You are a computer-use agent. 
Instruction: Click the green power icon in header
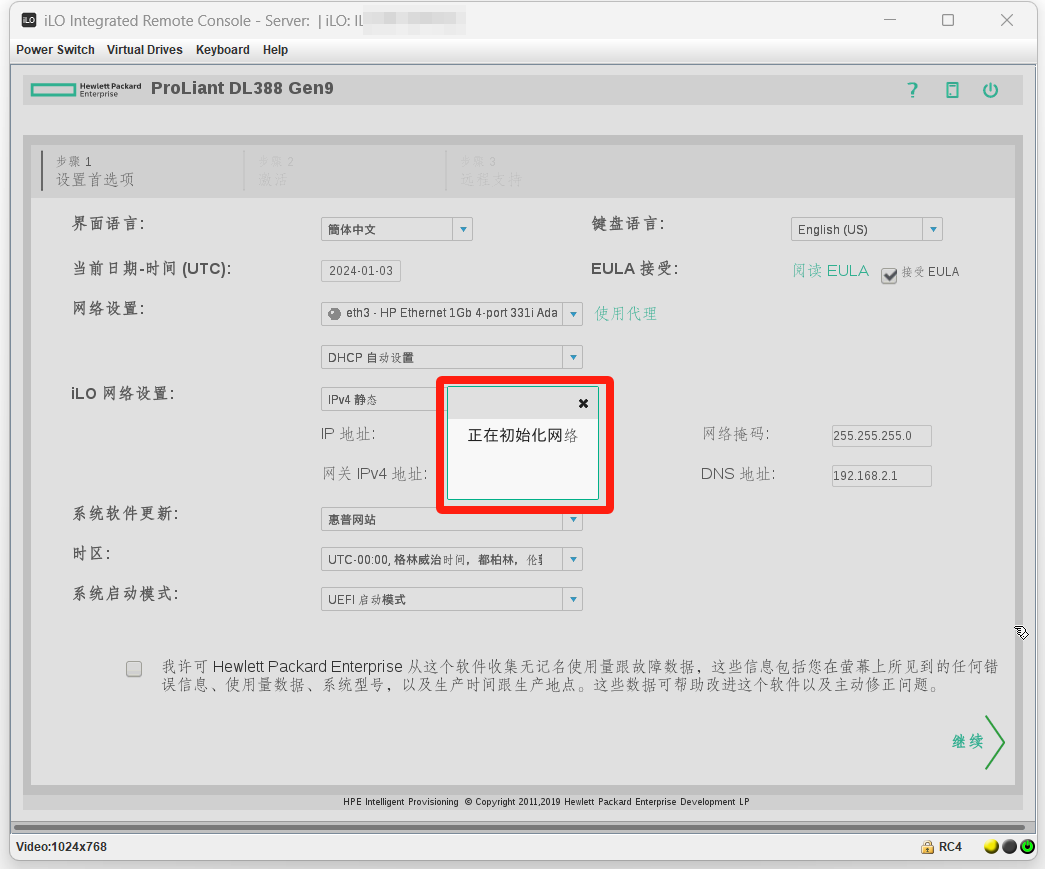[990, 90]
